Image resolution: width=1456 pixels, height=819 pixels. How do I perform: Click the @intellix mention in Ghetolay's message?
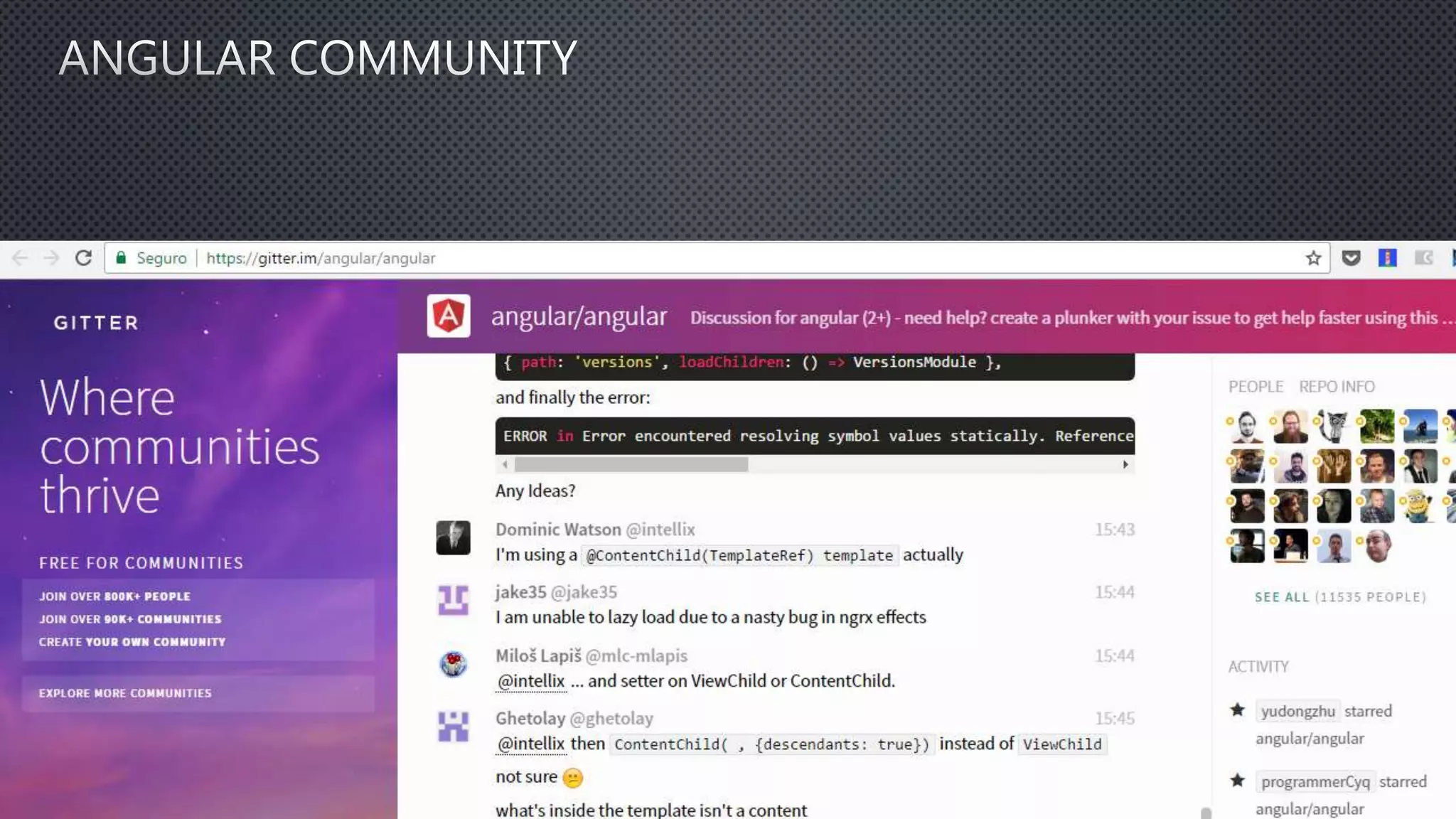coord(531,744)
